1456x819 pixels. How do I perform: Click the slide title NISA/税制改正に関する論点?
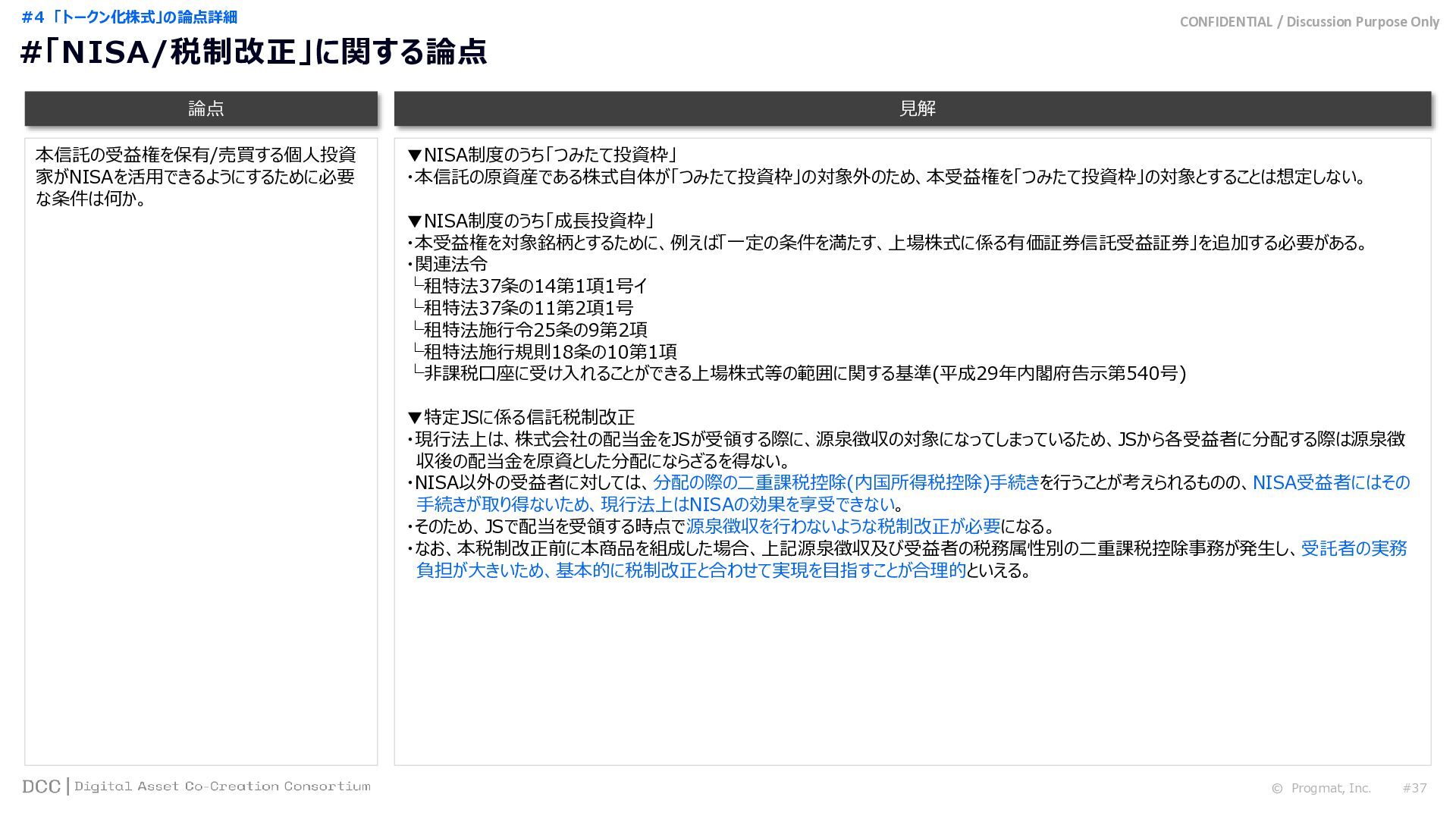[254, 52]
